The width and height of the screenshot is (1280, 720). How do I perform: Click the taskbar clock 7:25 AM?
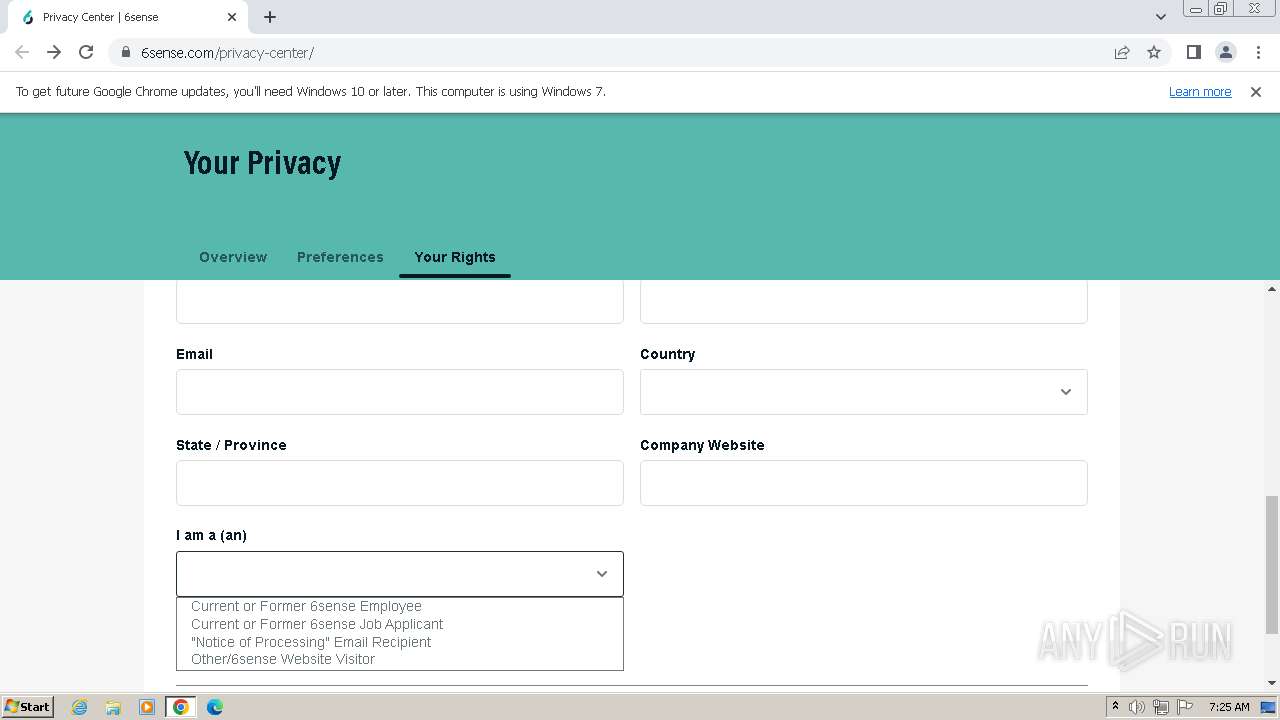1229,707
